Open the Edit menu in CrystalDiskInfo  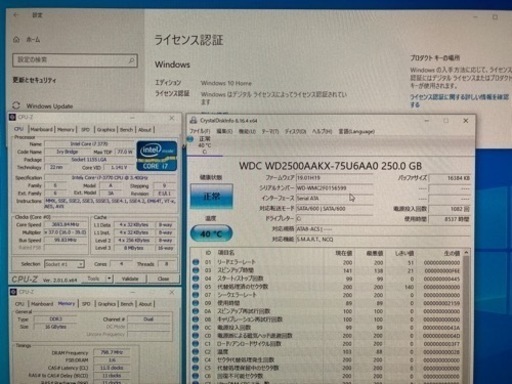[224, 131]
